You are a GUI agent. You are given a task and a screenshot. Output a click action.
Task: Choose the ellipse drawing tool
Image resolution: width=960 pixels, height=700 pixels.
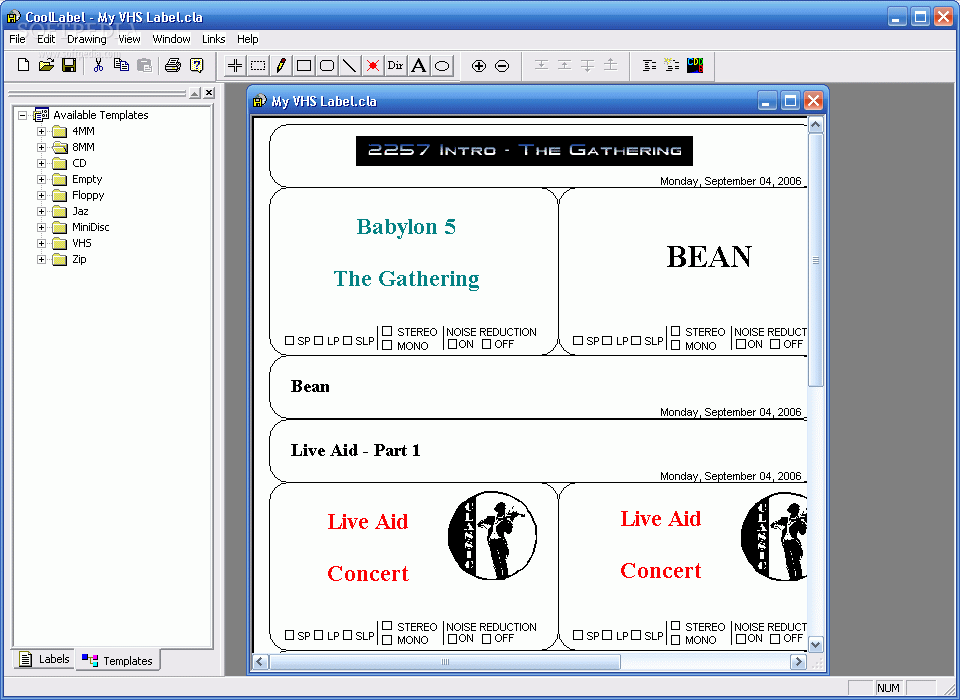pos(441,66)
